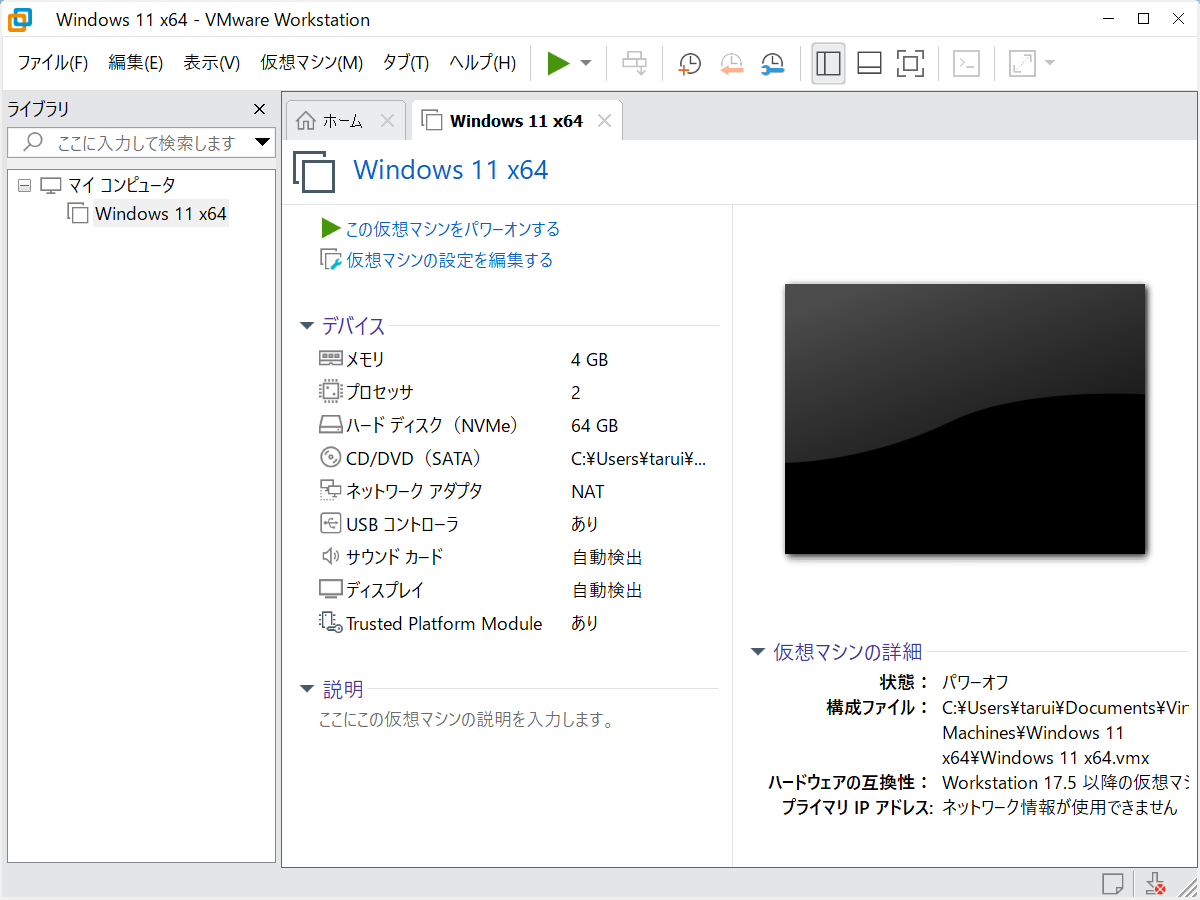Click the virtual printer status bar icon

[x=1155, y=884]
